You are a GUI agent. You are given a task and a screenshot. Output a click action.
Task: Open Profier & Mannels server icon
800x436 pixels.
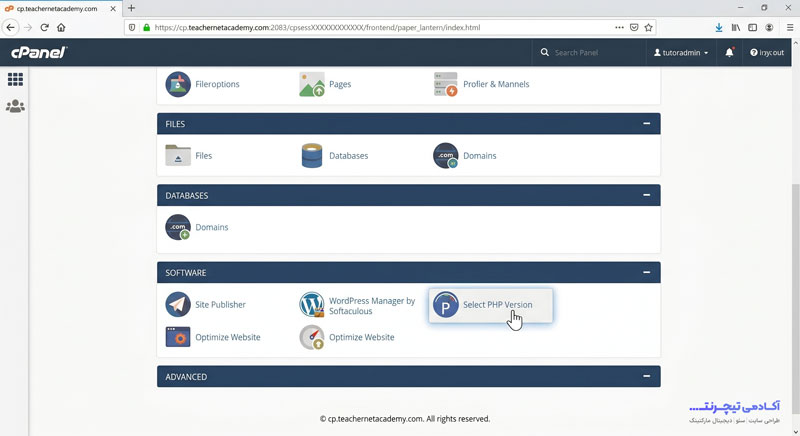(445, 84)
